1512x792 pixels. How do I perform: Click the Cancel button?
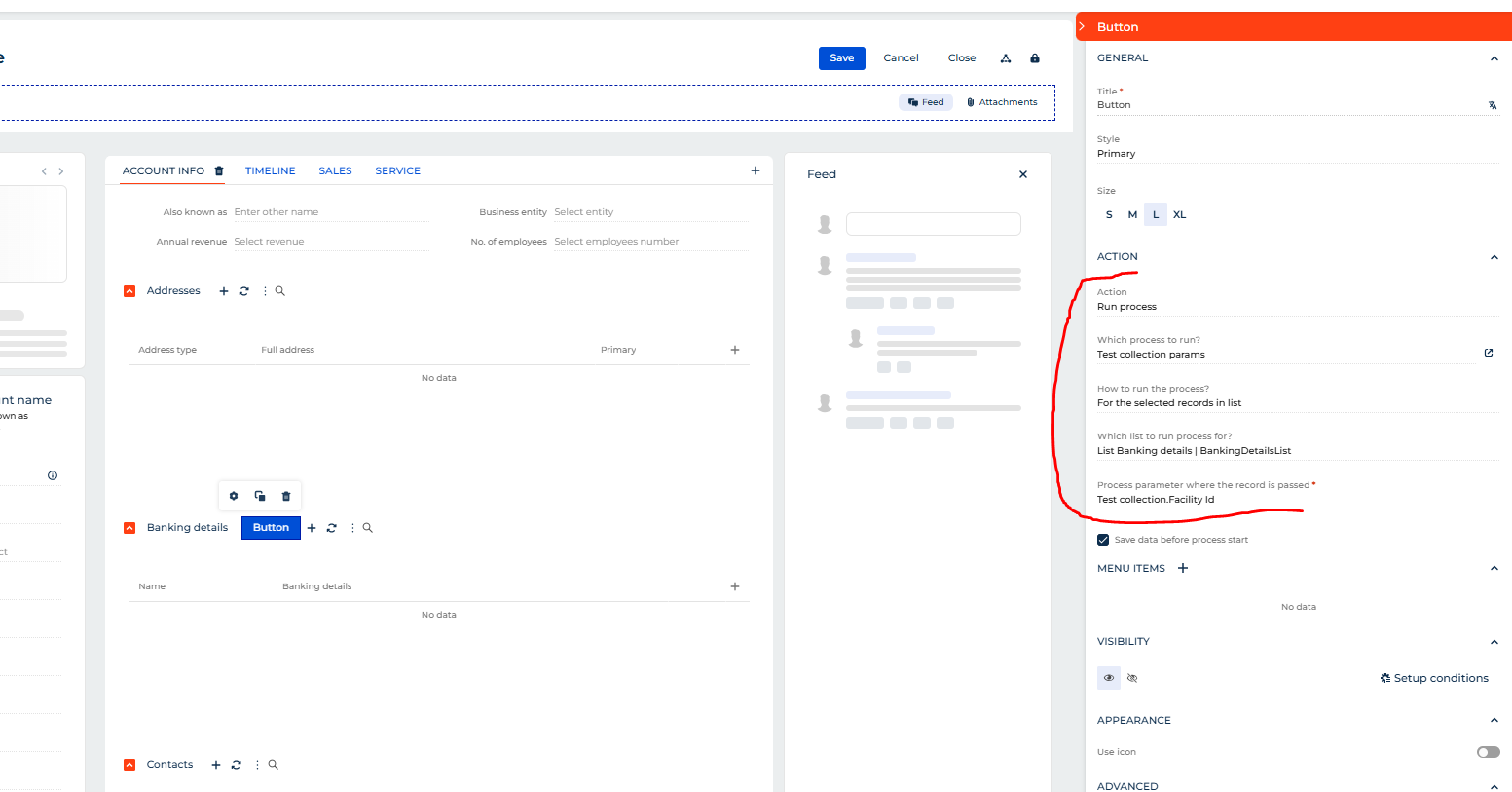tap(901, 58)
